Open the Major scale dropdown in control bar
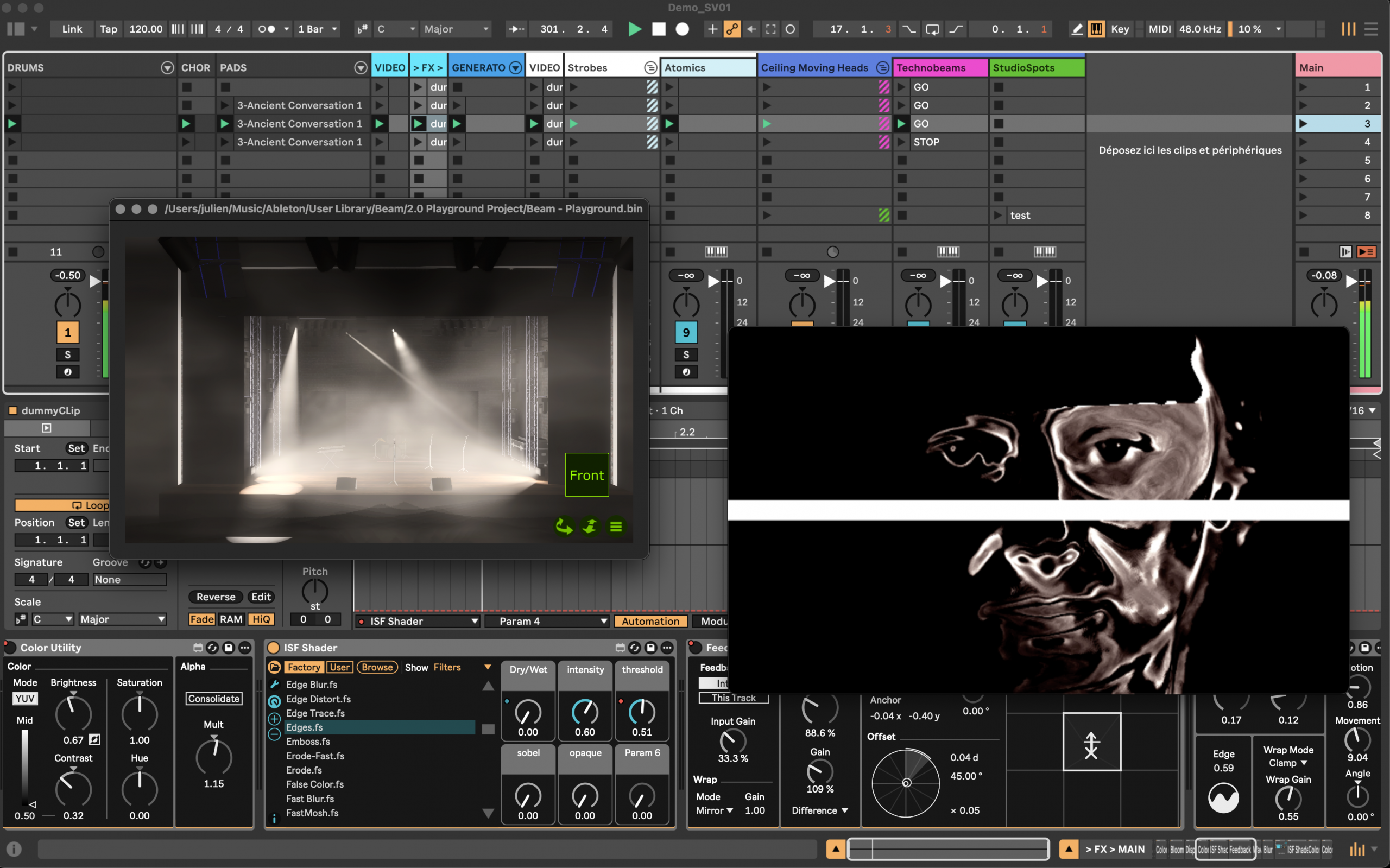 456,29
